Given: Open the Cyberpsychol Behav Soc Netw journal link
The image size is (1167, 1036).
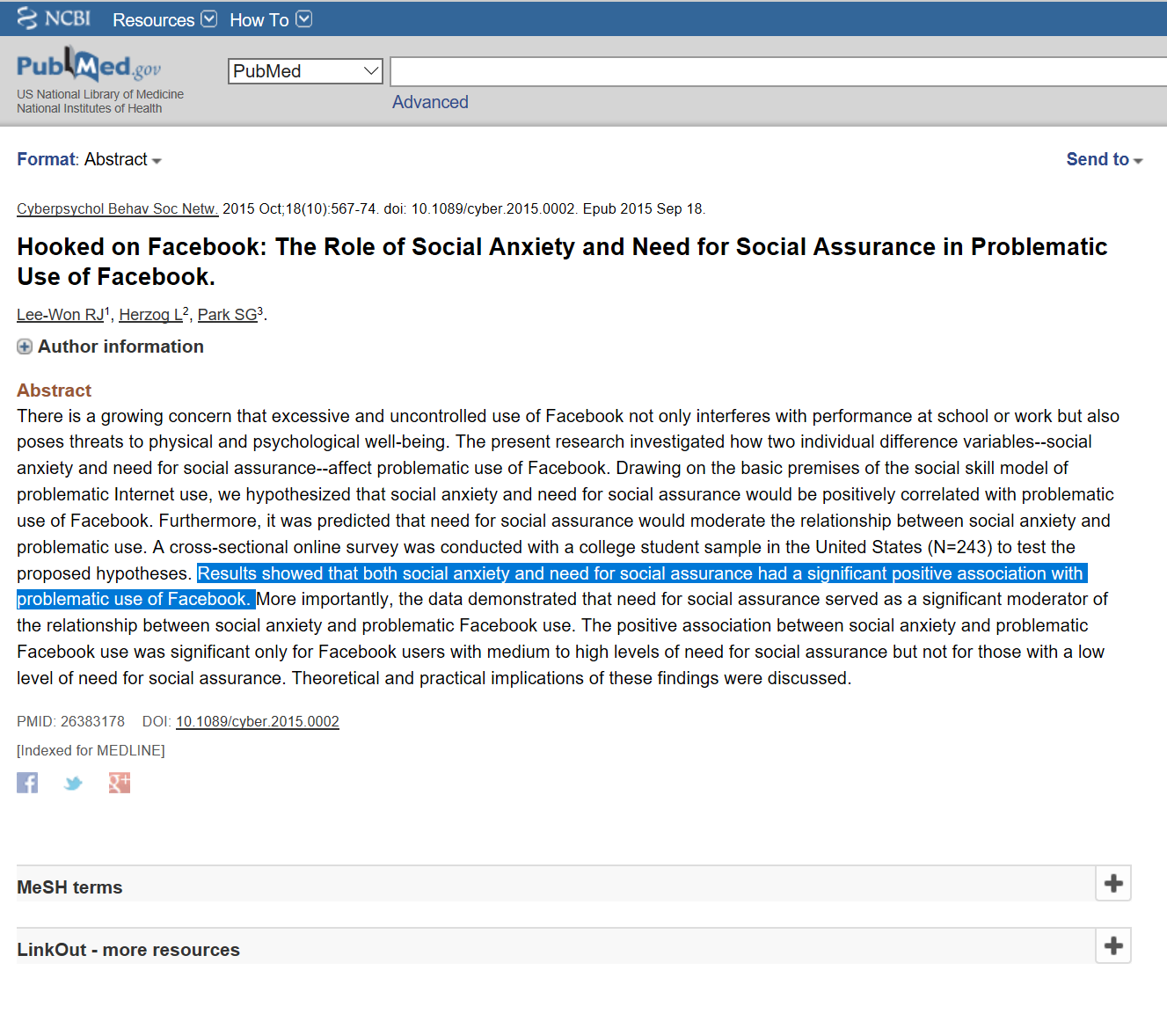Looking at the screenshot, I should [x=117, y=209].
